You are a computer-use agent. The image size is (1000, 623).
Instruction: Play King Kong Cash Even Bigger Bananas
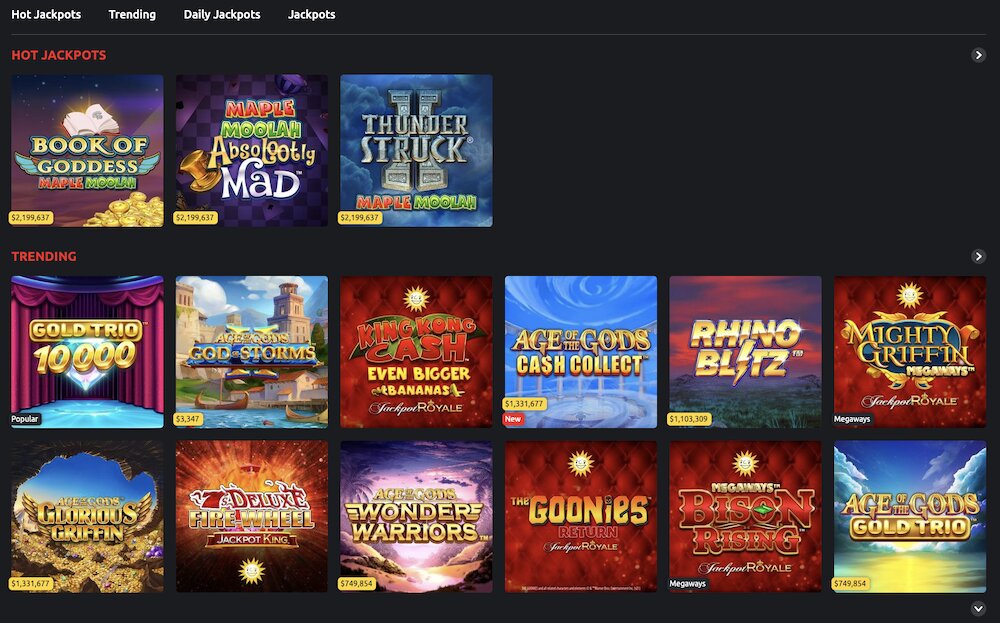click(416, 351)
